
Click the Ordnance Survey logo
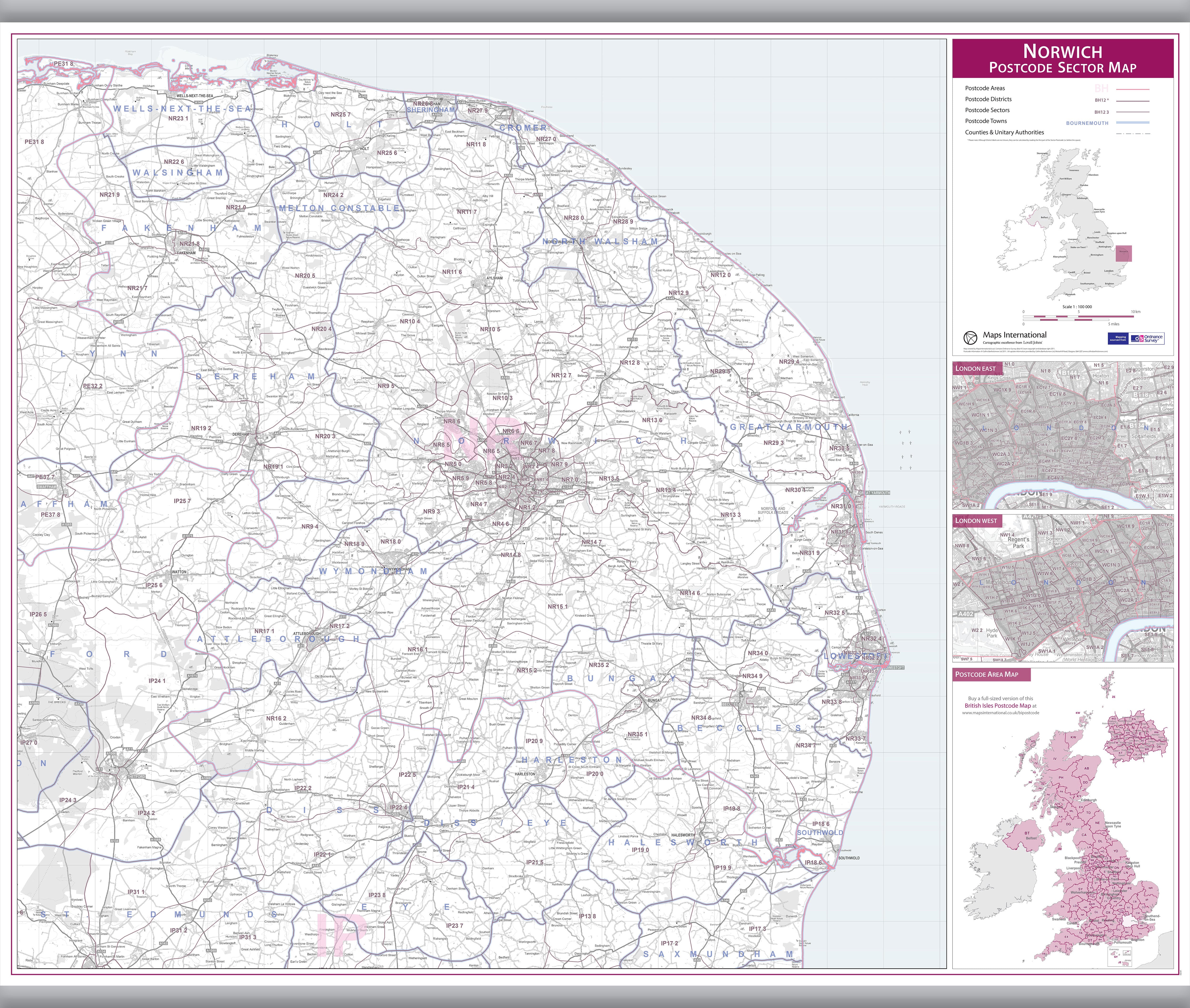coord(1147,338)
